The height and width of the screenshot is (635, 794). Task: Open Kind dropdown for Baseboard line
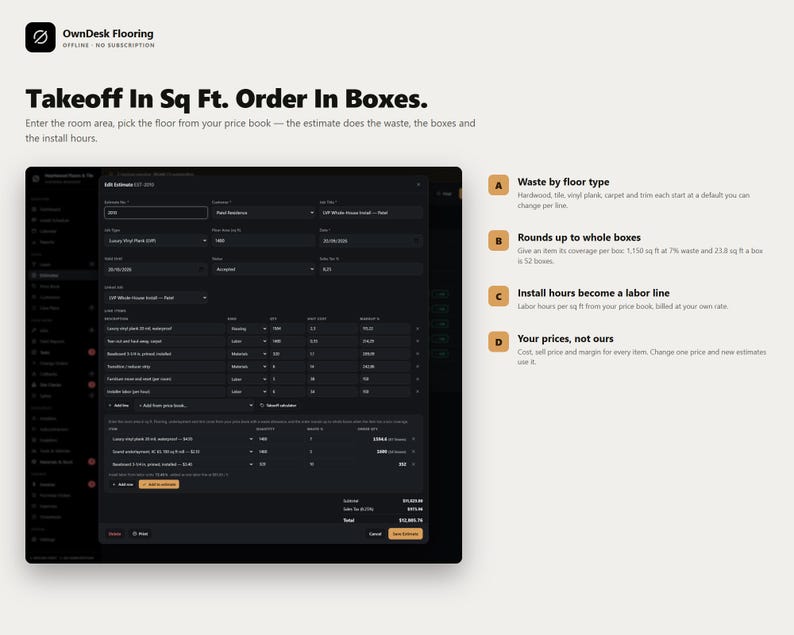click(248, 354)
